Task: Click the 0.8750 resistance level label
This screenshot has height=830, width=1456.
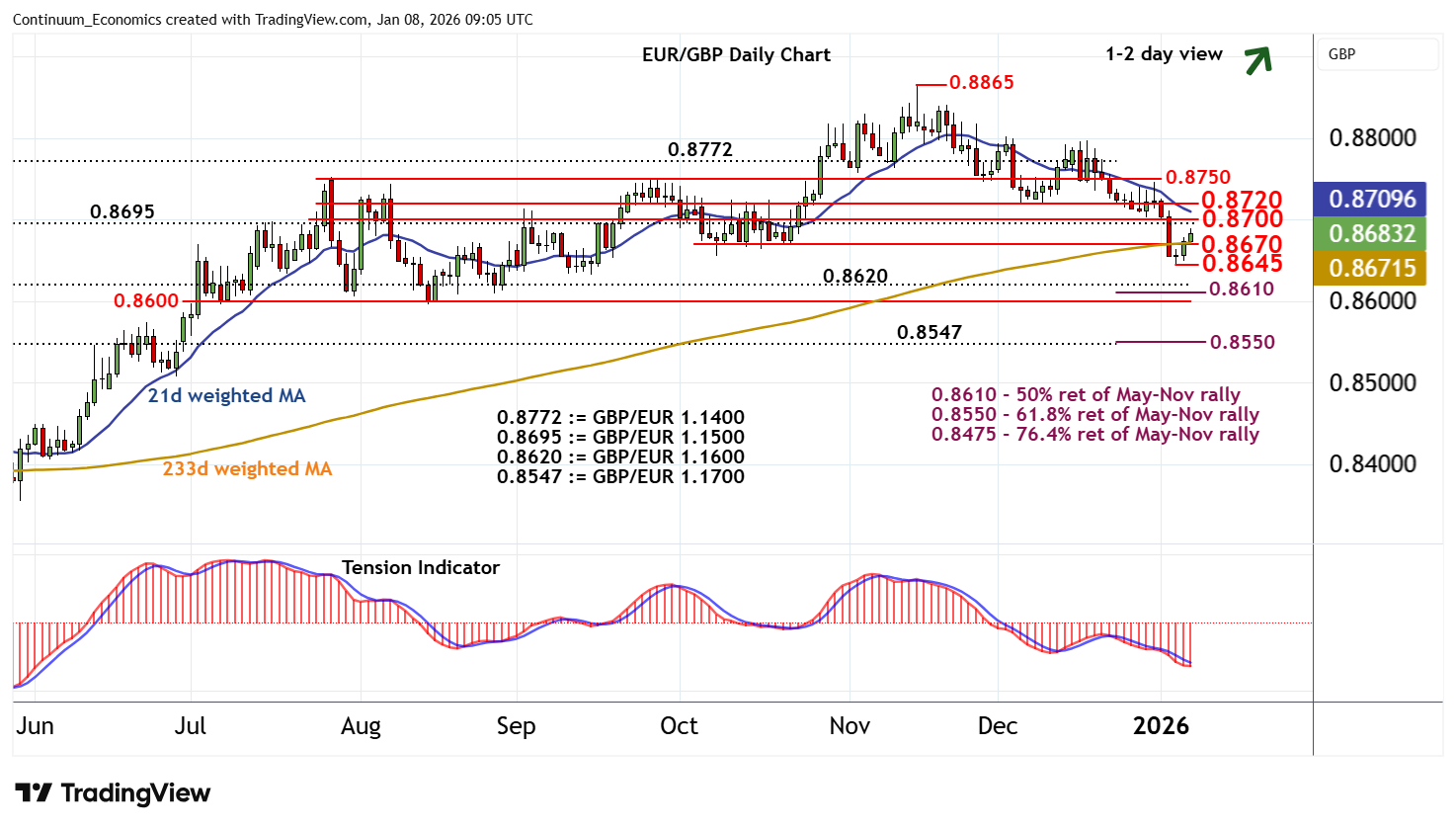Action: [x=1197, y=177]
